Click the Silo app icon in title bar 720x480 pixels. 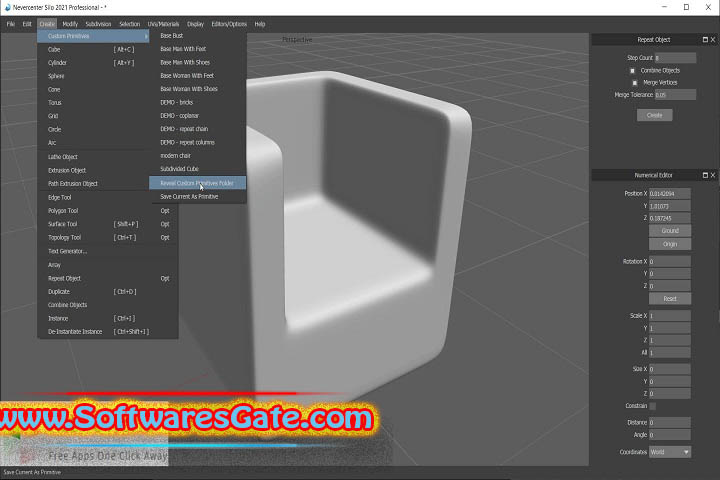pyautogui.click(x=7, y=7)
